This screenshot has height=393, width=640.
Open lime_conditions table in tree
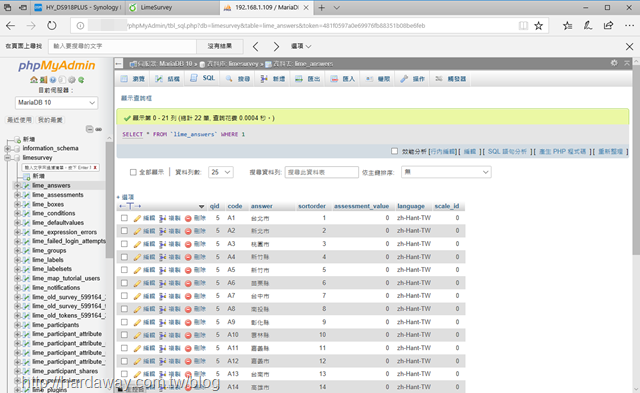click(x=54, y=213)
